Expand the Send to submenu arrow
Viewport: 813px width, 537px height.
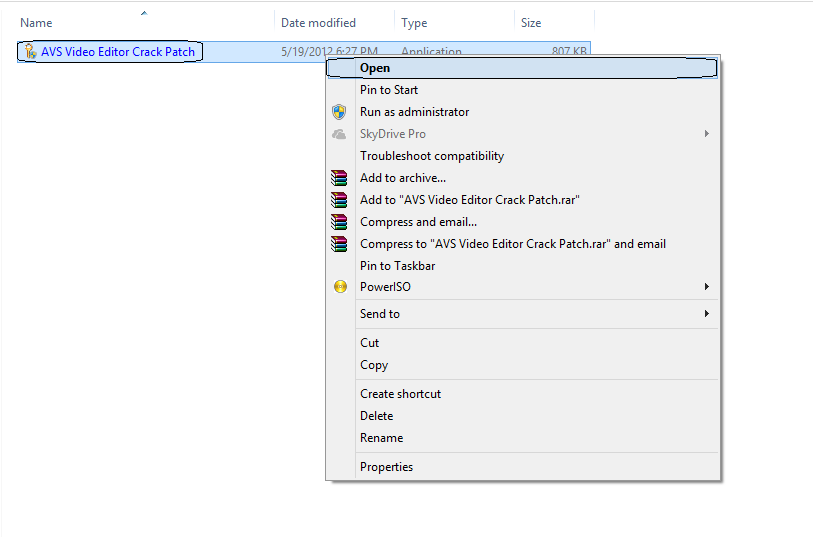tap(706, 314)
